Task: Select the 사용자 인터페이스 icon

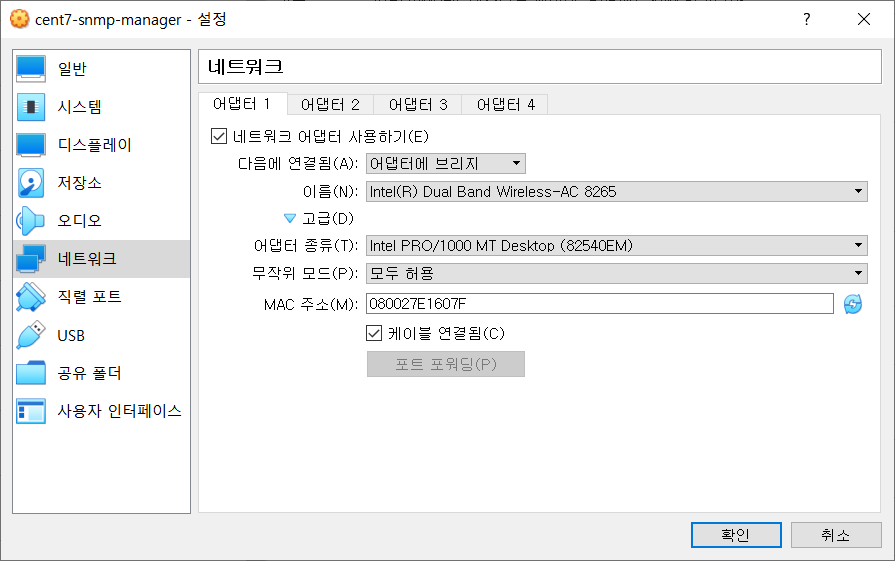Action: click(31, 411)
